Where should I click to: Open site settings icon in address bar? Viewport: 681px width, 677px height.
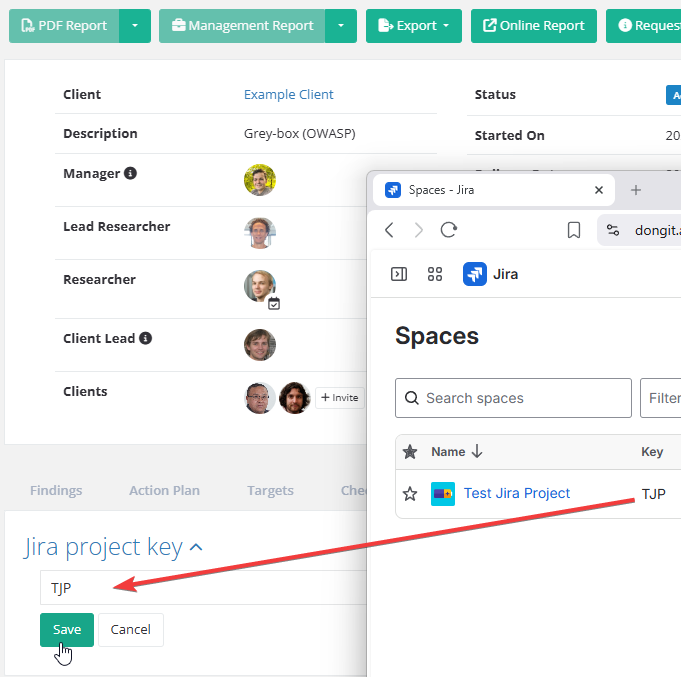click(613, 230)
